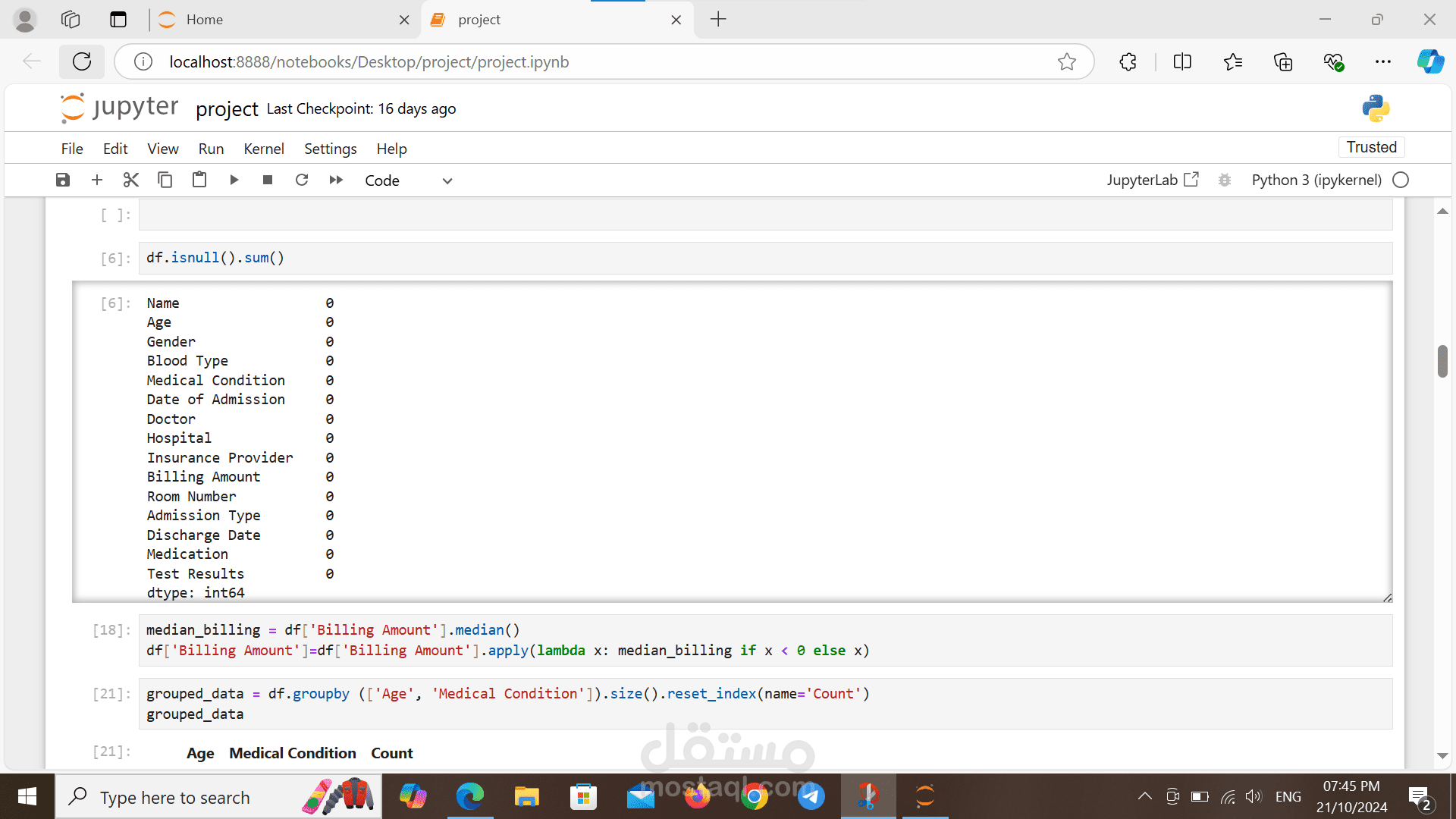Bookmark this page with the star icon
Image resolution: width=1456 pixels, height=819 pixels.
click(1066, 61)
